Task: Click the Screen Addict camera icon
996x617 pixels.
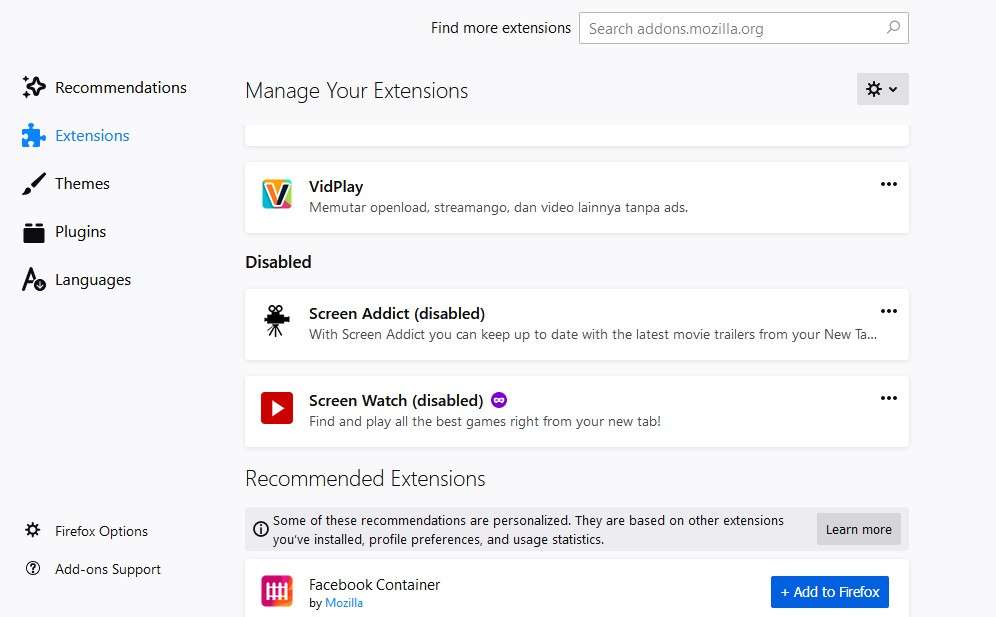Action: pyautogui.click(x=277, y=321)
